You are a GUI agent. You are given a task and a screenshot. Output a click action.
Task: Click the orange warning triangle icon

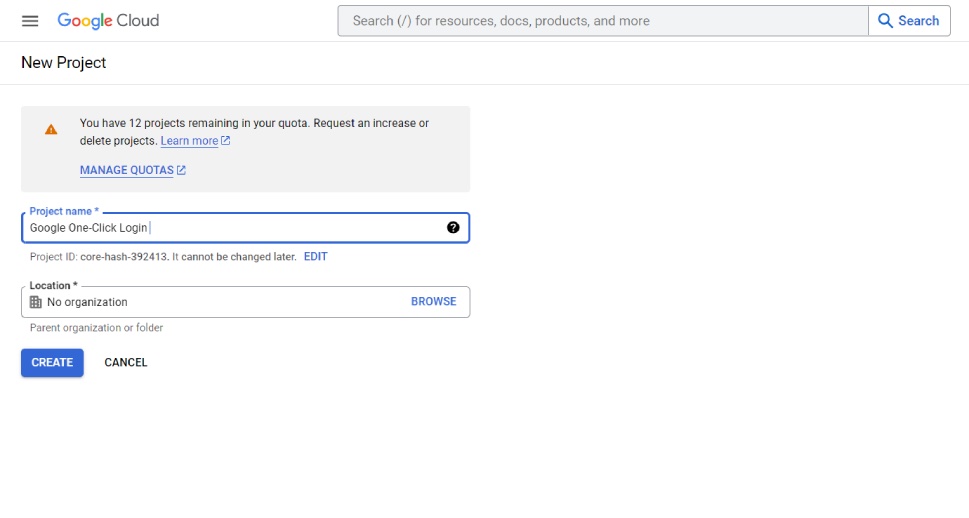tap(51, 129)
